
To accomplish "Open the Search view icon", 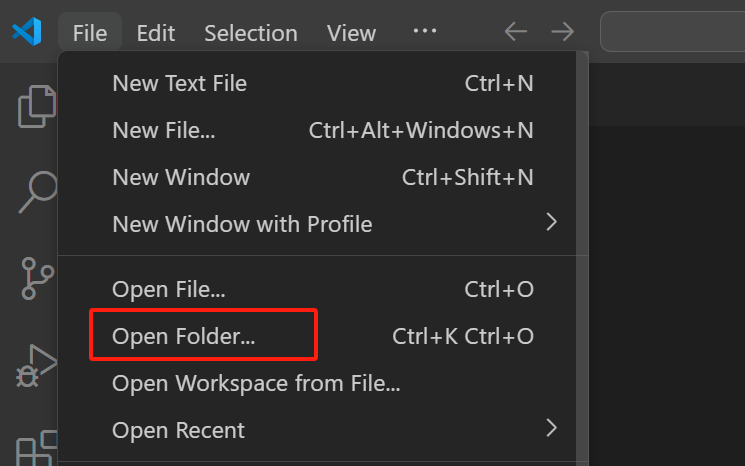I will pos(38,191).
